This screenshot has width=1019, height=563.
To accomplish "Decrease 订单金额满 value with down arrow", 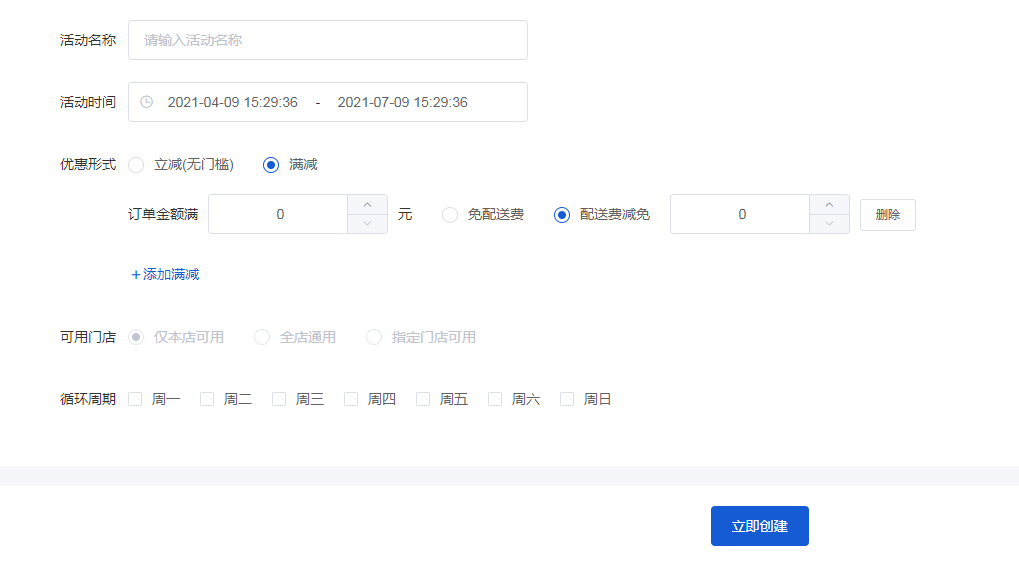I will pos(367,224).
